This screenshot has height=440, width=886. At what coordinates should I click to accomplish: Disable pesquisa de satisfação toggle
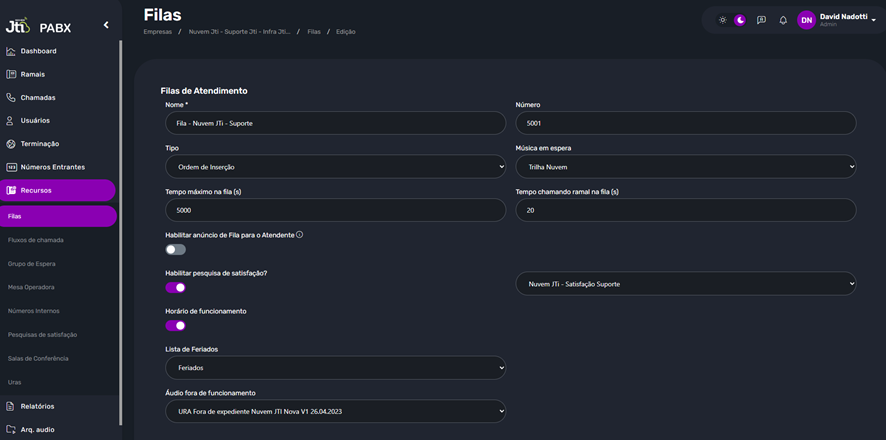tap(176, 287)
